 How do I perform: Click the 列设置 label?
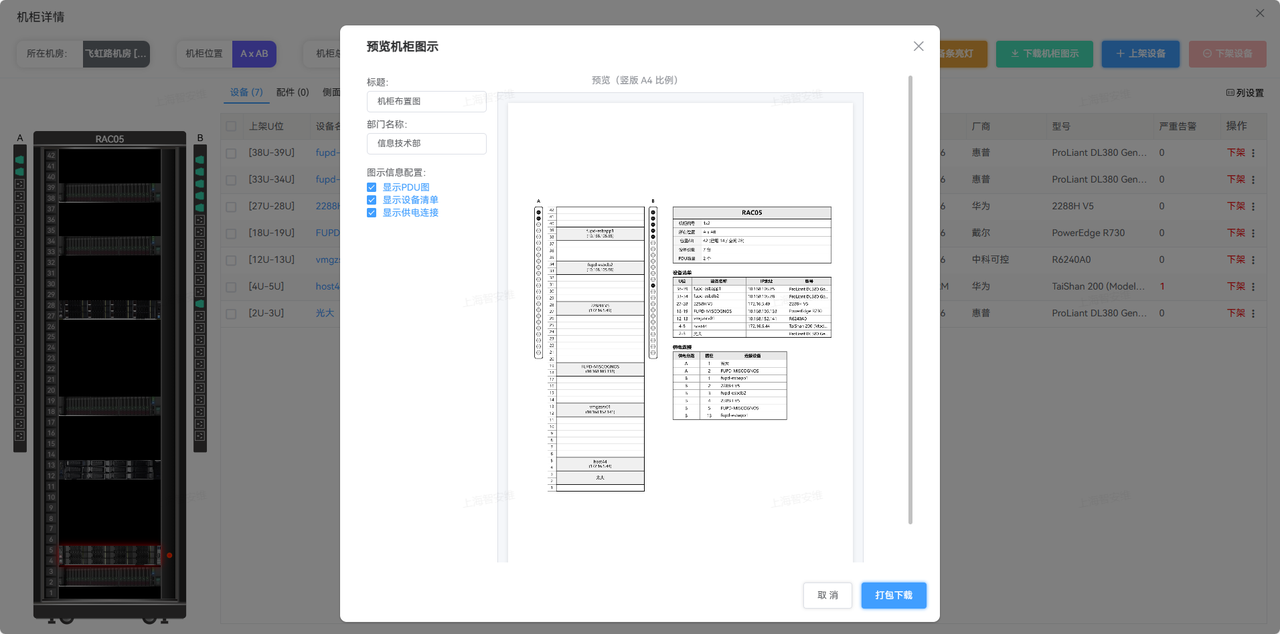tap(1250, 93)
